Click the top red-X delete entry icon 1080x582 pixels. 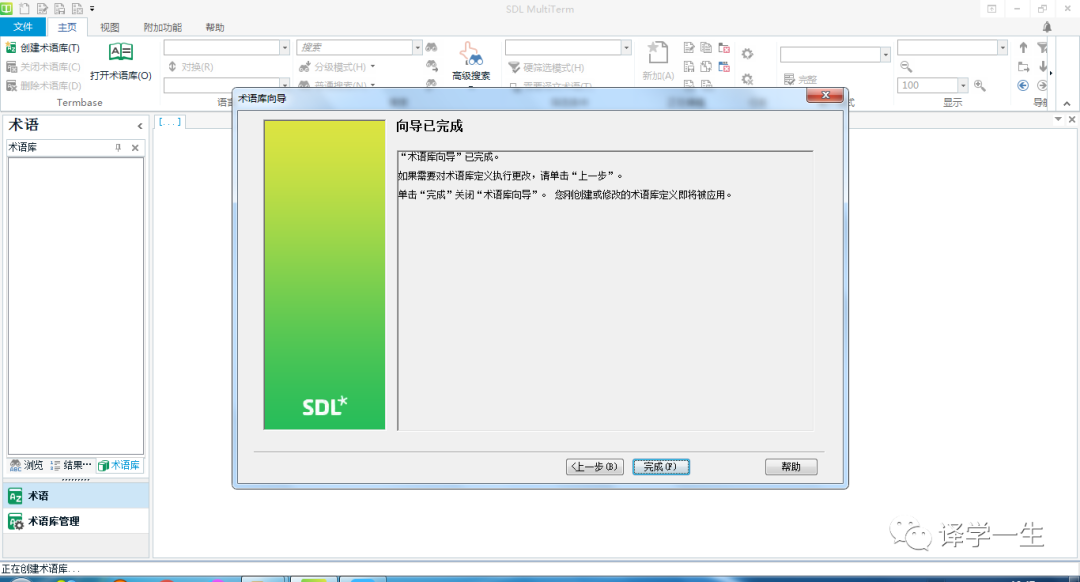tap(724, 48)
